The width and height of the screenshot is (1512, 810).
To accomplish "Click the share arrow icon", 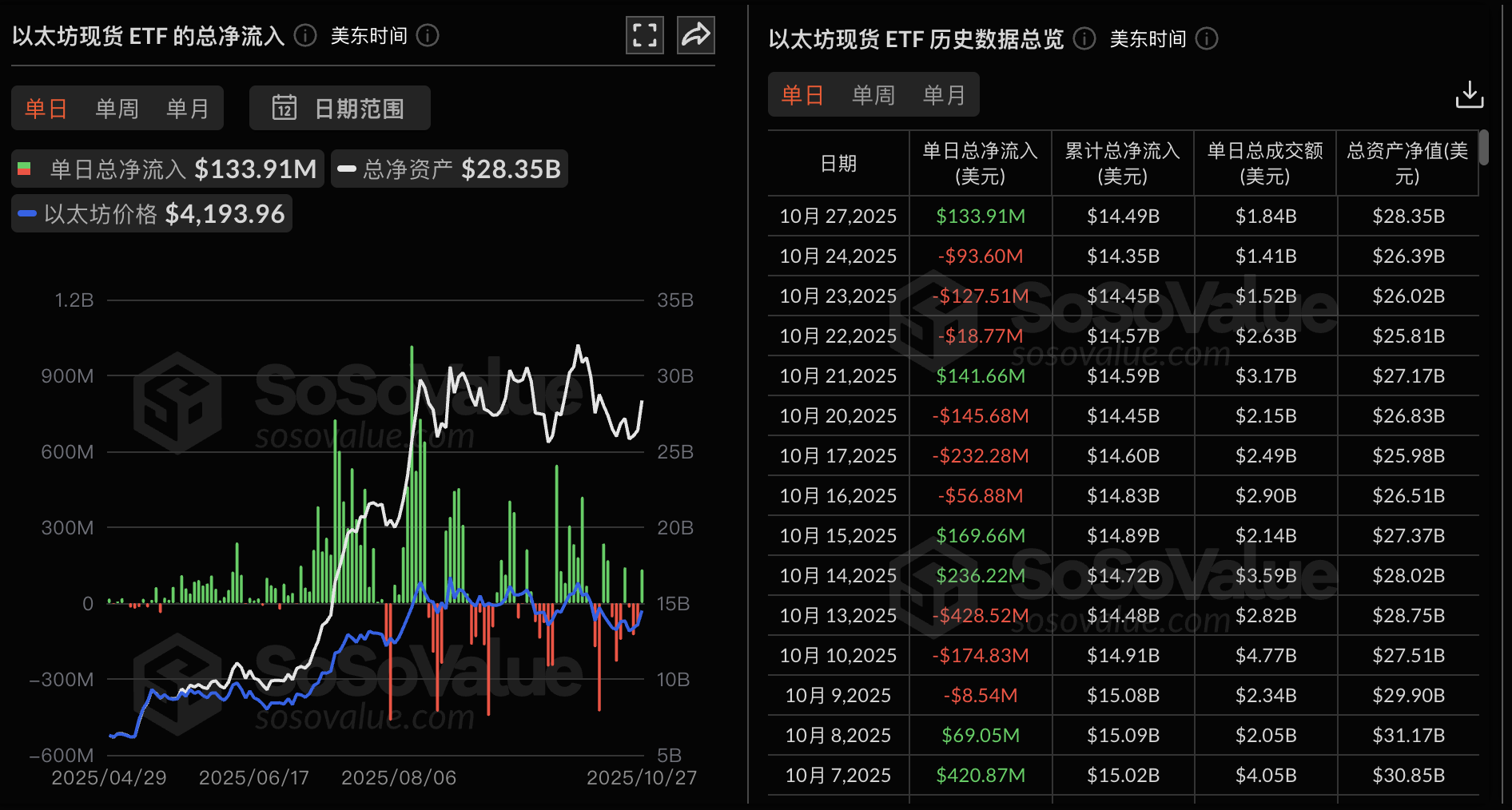I will click(x=695, y=35).
